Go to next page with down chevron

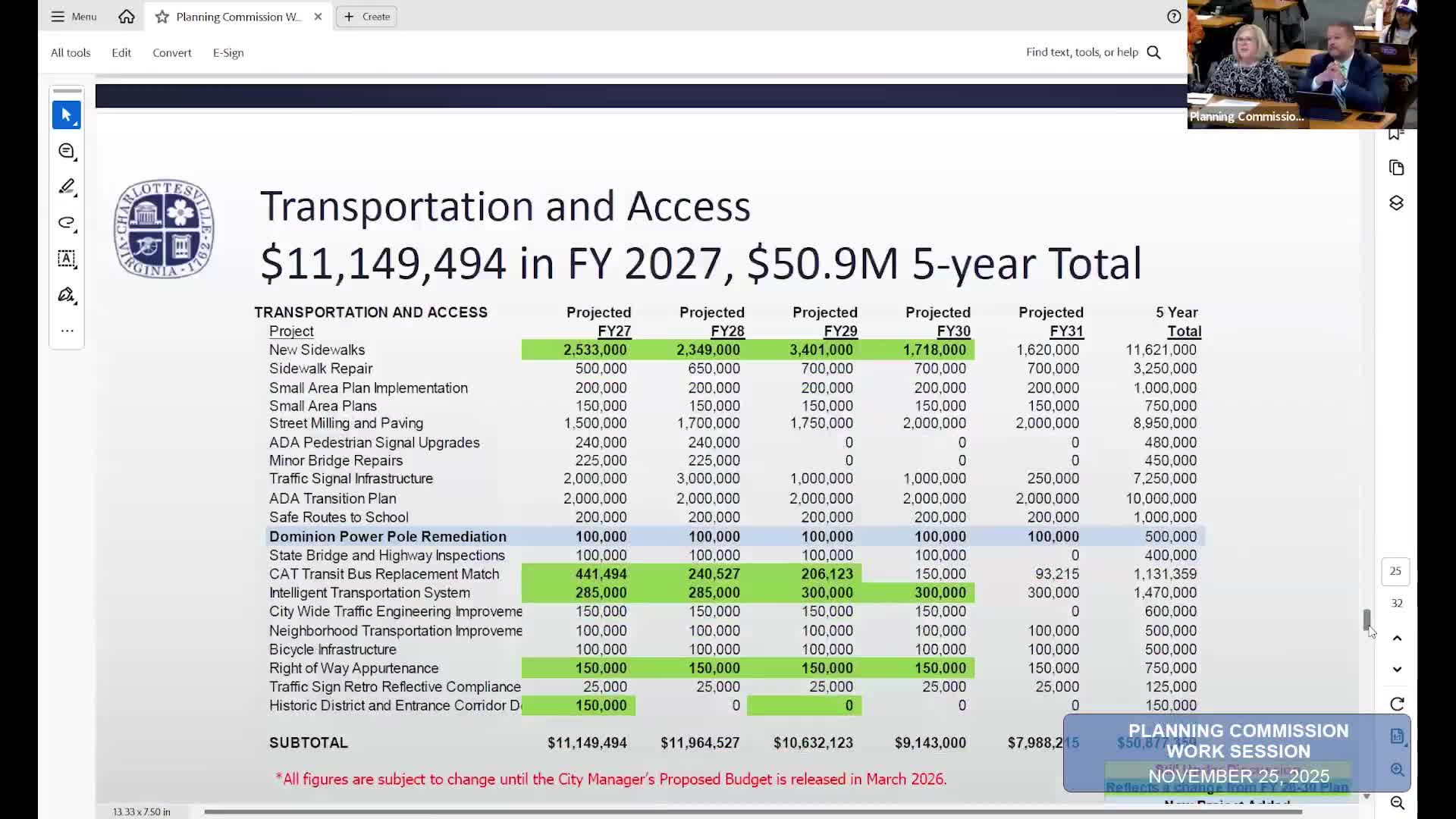coord(1398,670)
